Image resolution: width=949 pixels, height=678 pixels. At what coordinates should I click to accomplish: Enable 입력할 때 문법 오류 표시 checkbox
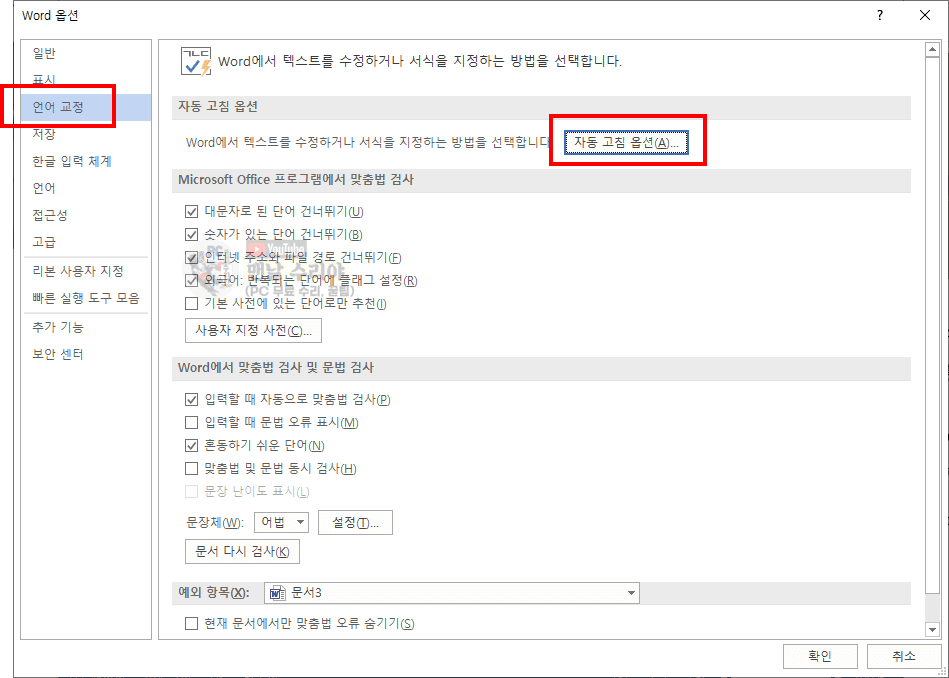(192, 422)
